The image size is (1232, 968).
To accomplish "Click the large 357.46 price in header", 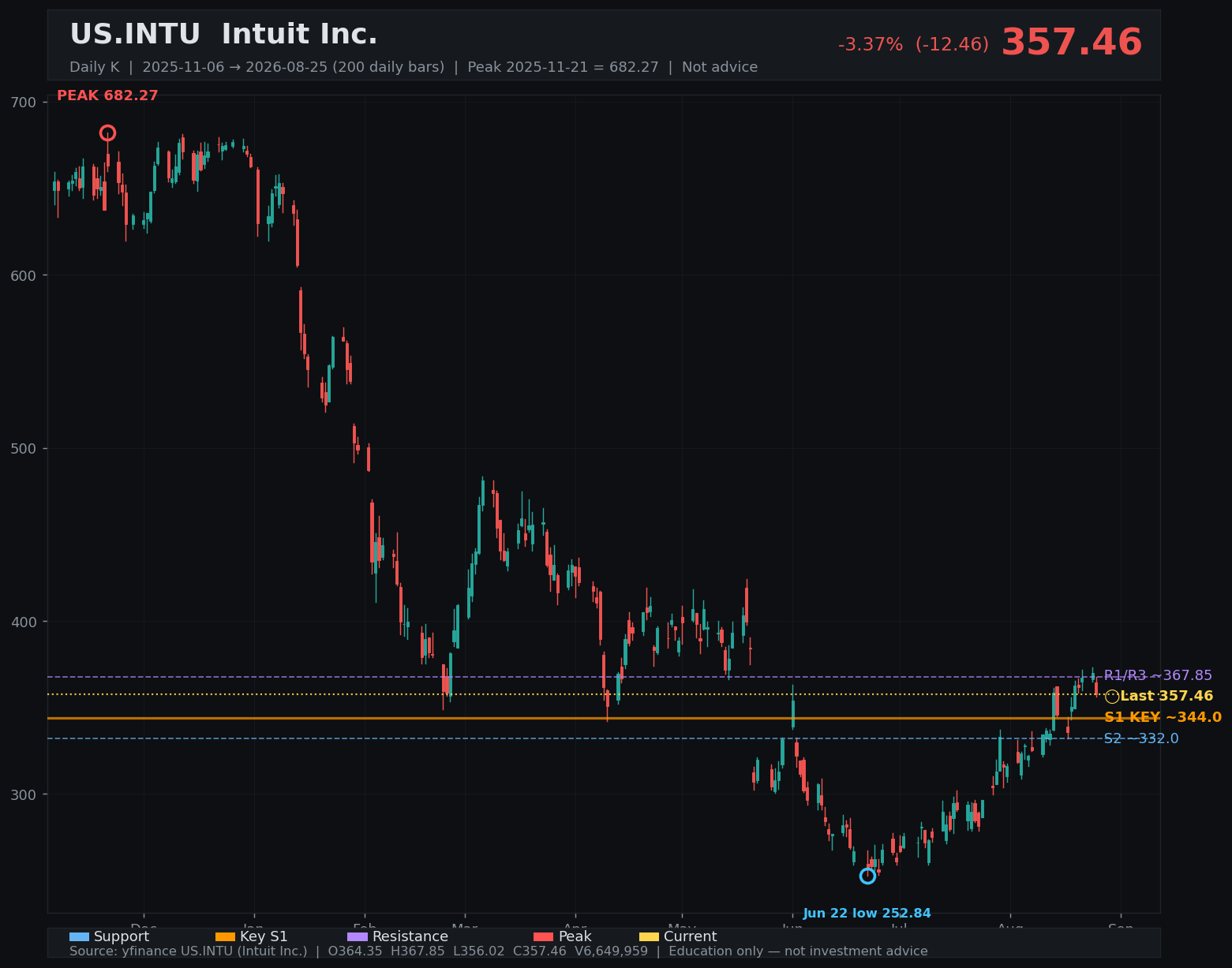I will [x=1072, y=43].
